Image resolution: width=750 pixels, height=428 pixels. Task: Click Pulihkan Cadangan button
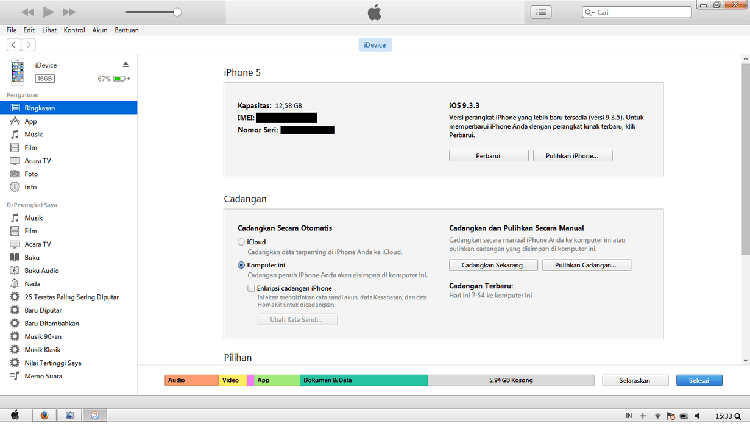(x=586, y=265)
